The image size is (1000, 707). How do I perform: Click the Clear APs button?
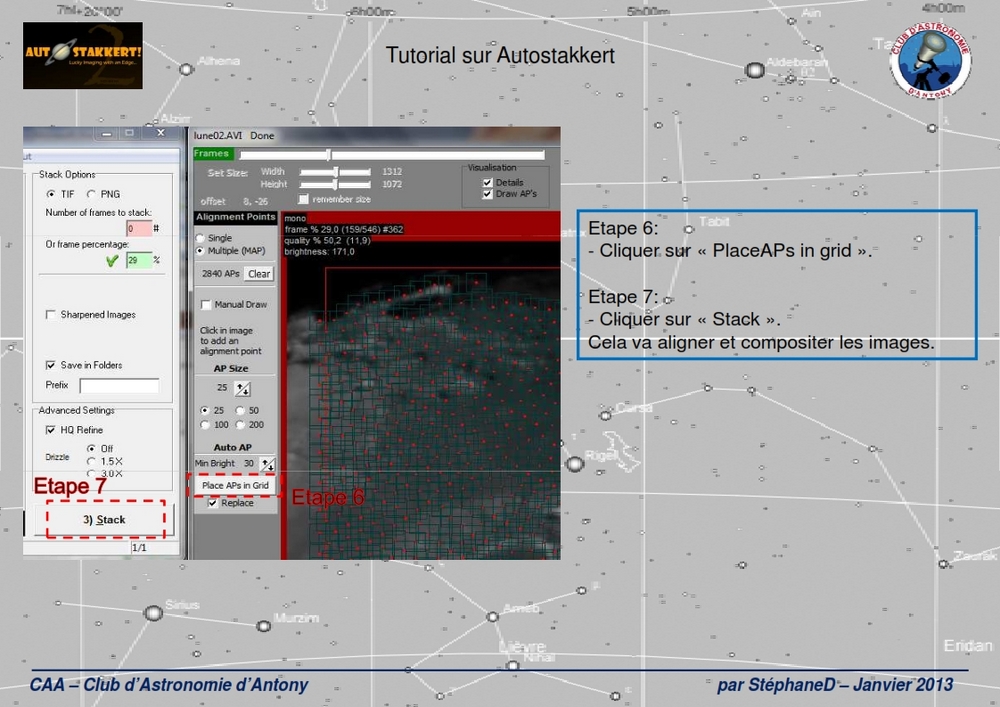pos(259,273)
